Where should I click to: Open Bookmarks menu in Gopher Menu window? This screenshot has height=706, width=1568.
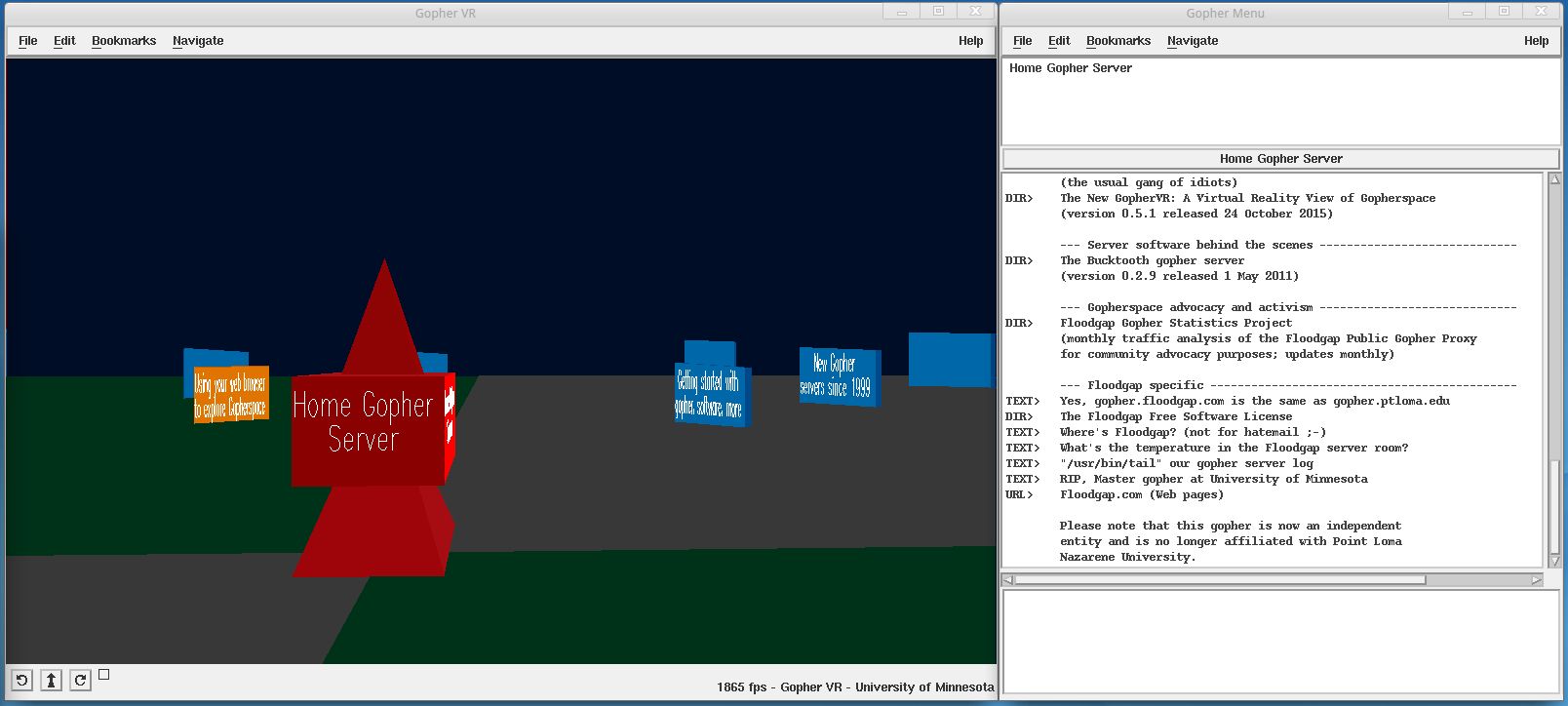1118,41
